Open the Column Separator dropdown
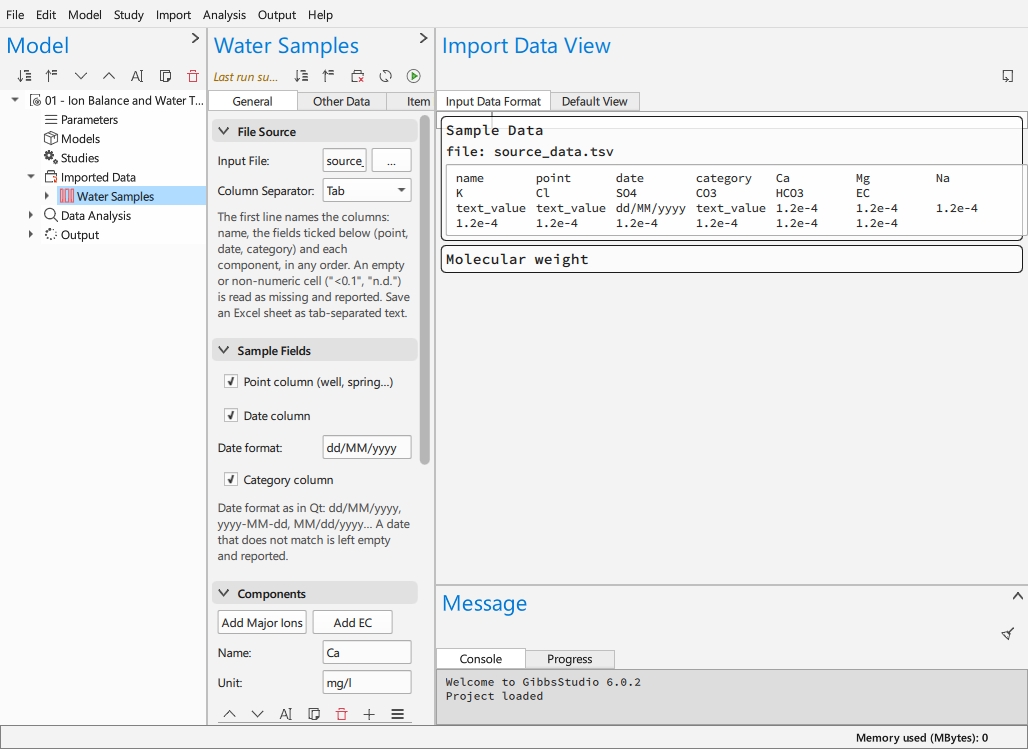 click(367, 191)
